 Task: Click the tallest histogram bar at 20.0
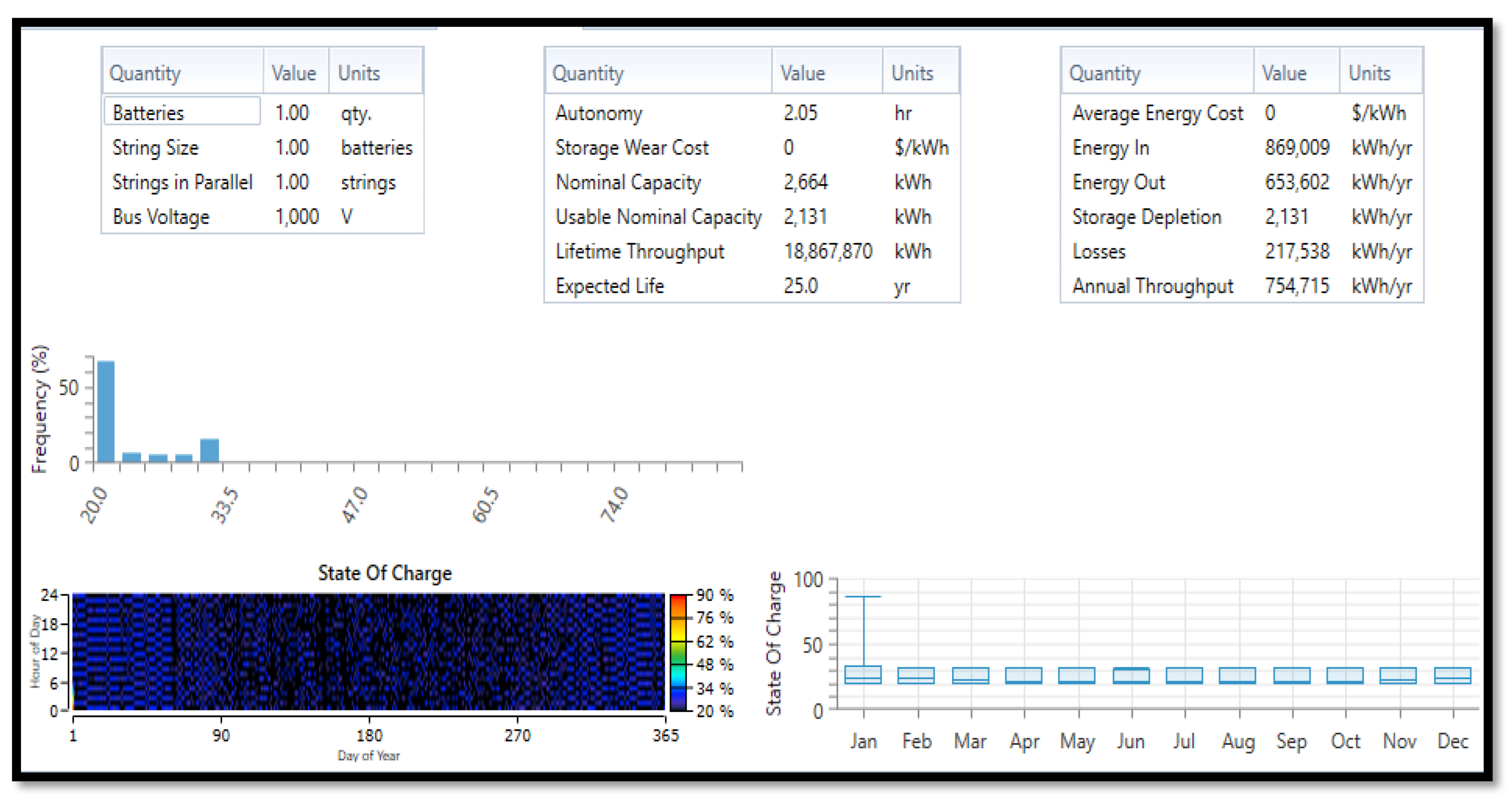click(106, 411)
